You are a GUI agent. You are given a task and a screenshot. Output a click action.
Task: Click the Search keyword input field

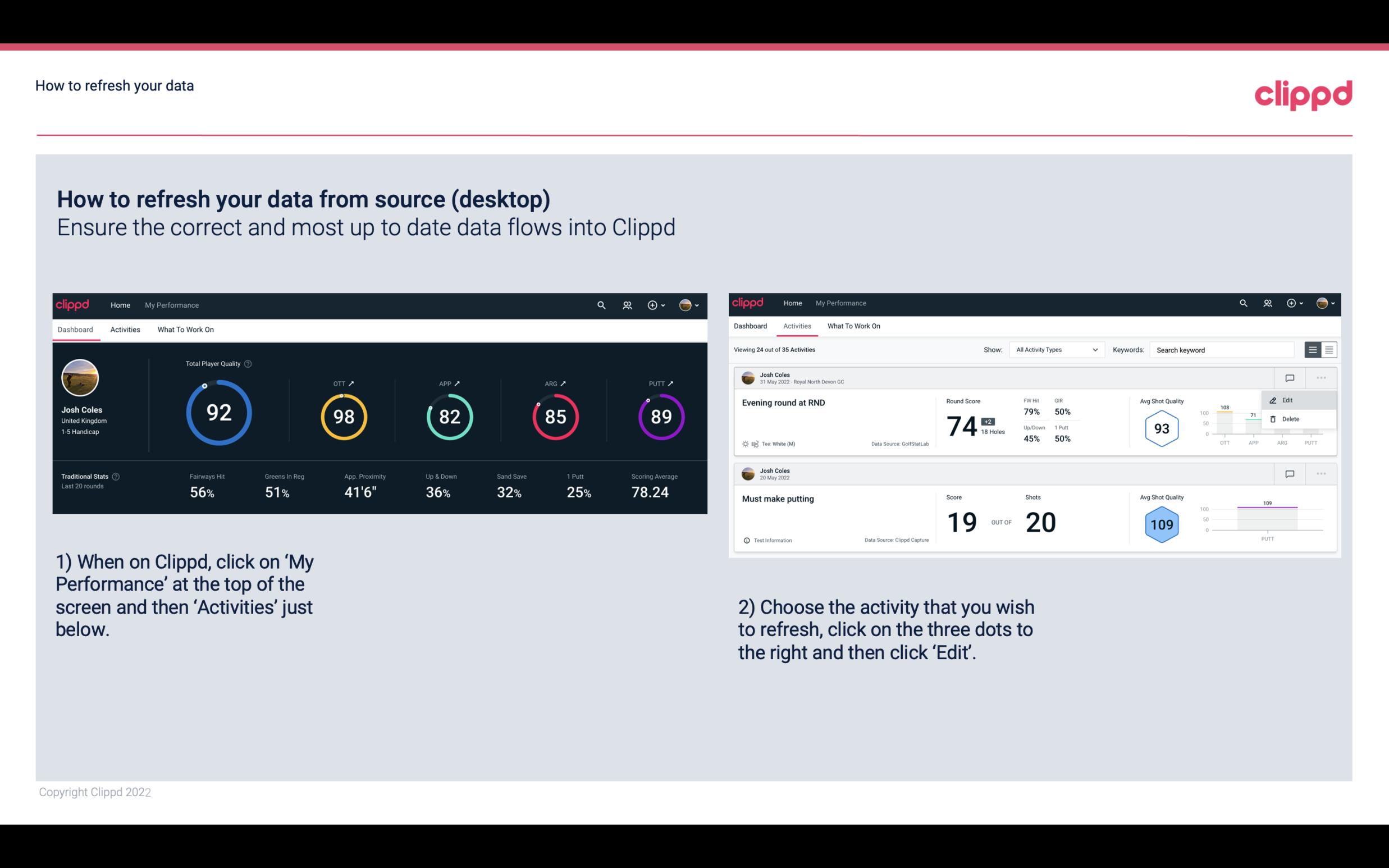[x=1223, y=350]
